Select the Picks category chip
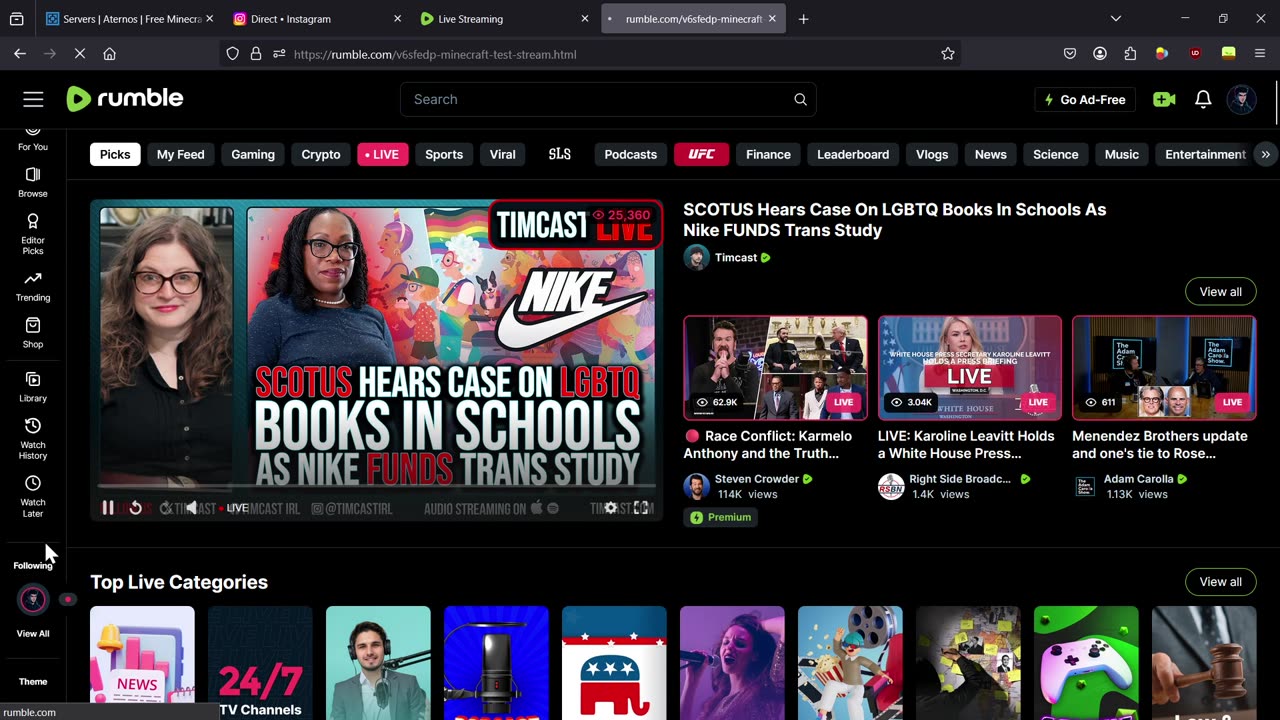1280x720 pixels. point(115,154)
